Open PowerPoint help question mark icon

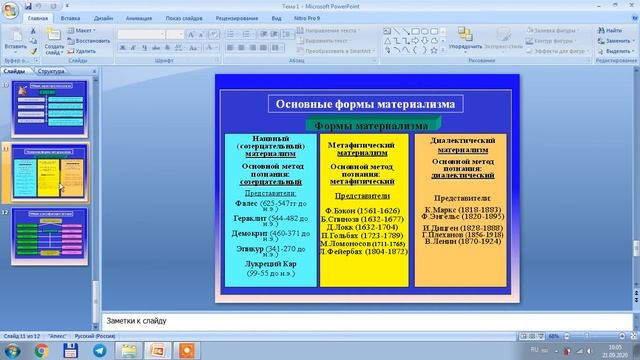coord(635,18)
